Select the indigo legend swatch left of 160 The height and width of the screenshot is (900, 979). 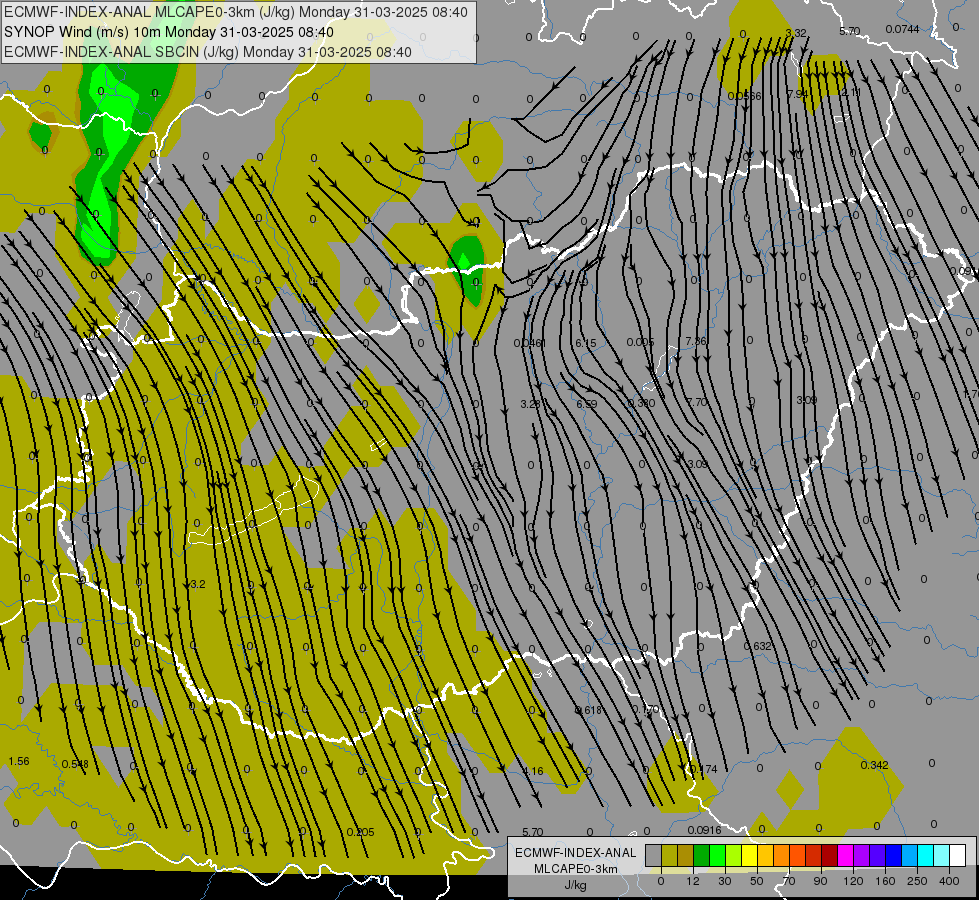[878, 855]
